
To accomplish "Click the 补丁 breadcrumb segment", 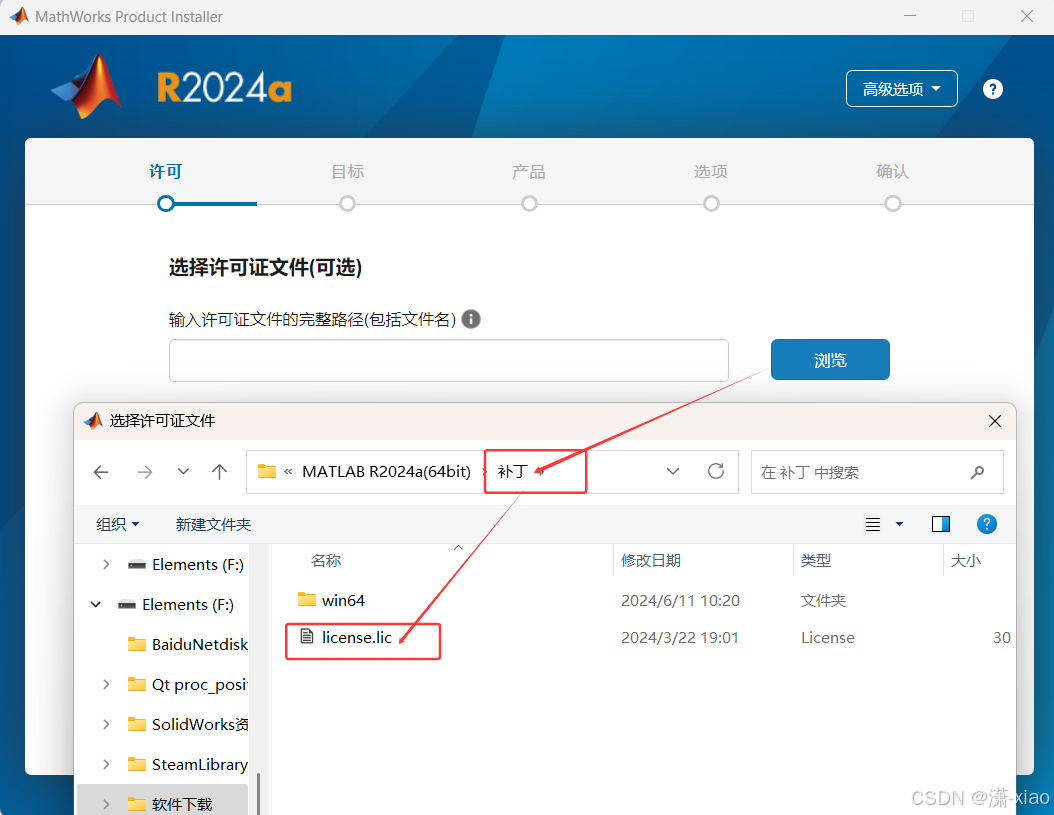I will (x=512, y=472).
